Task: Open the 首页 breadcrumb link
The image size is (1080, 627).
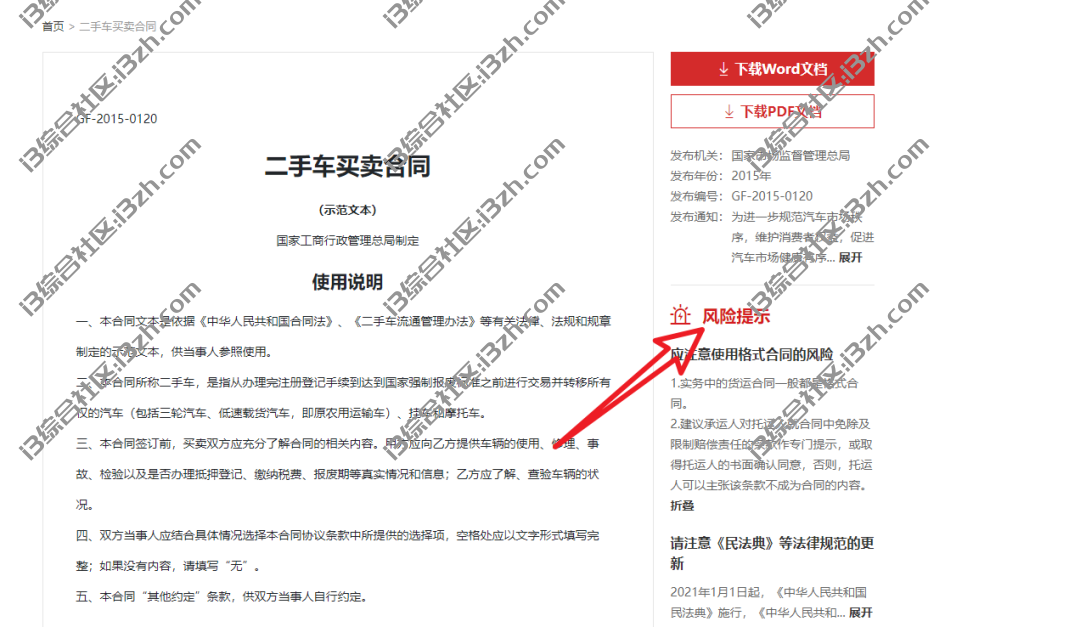Action: 53,26
